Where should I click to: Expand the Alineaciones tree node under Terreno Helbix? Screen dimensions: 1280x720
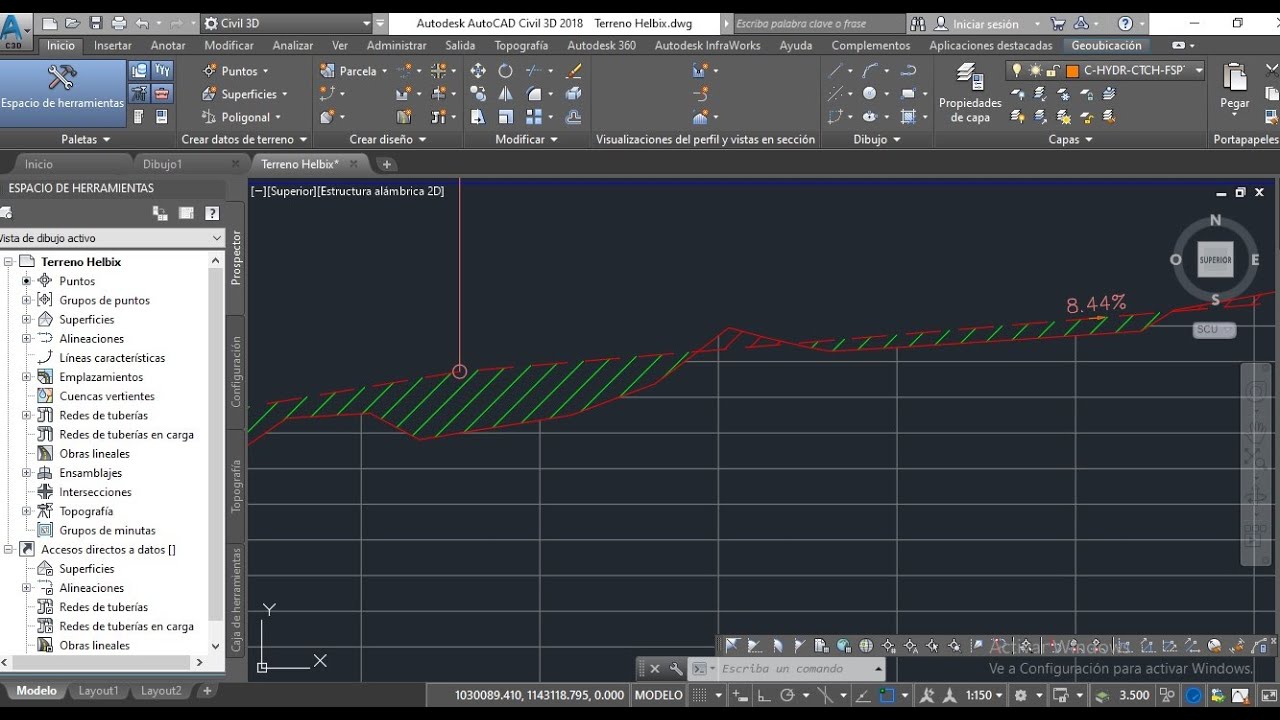point(27,338)
